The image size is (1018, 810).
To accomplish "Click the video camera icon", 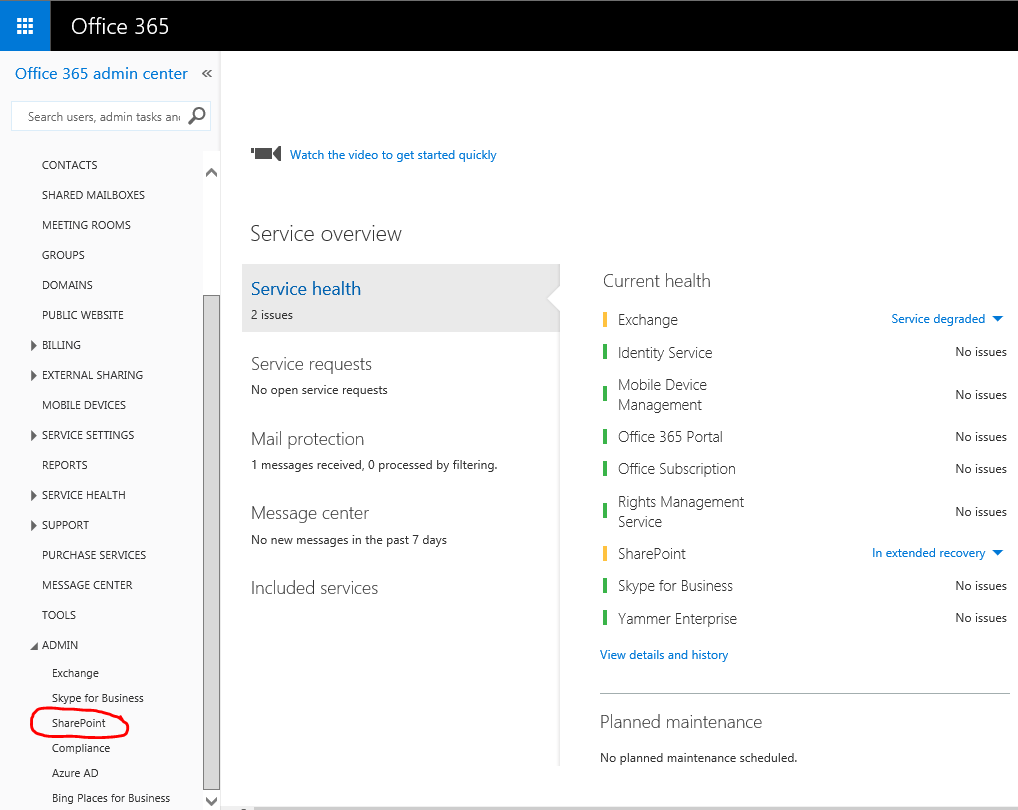I will (266, 154).
